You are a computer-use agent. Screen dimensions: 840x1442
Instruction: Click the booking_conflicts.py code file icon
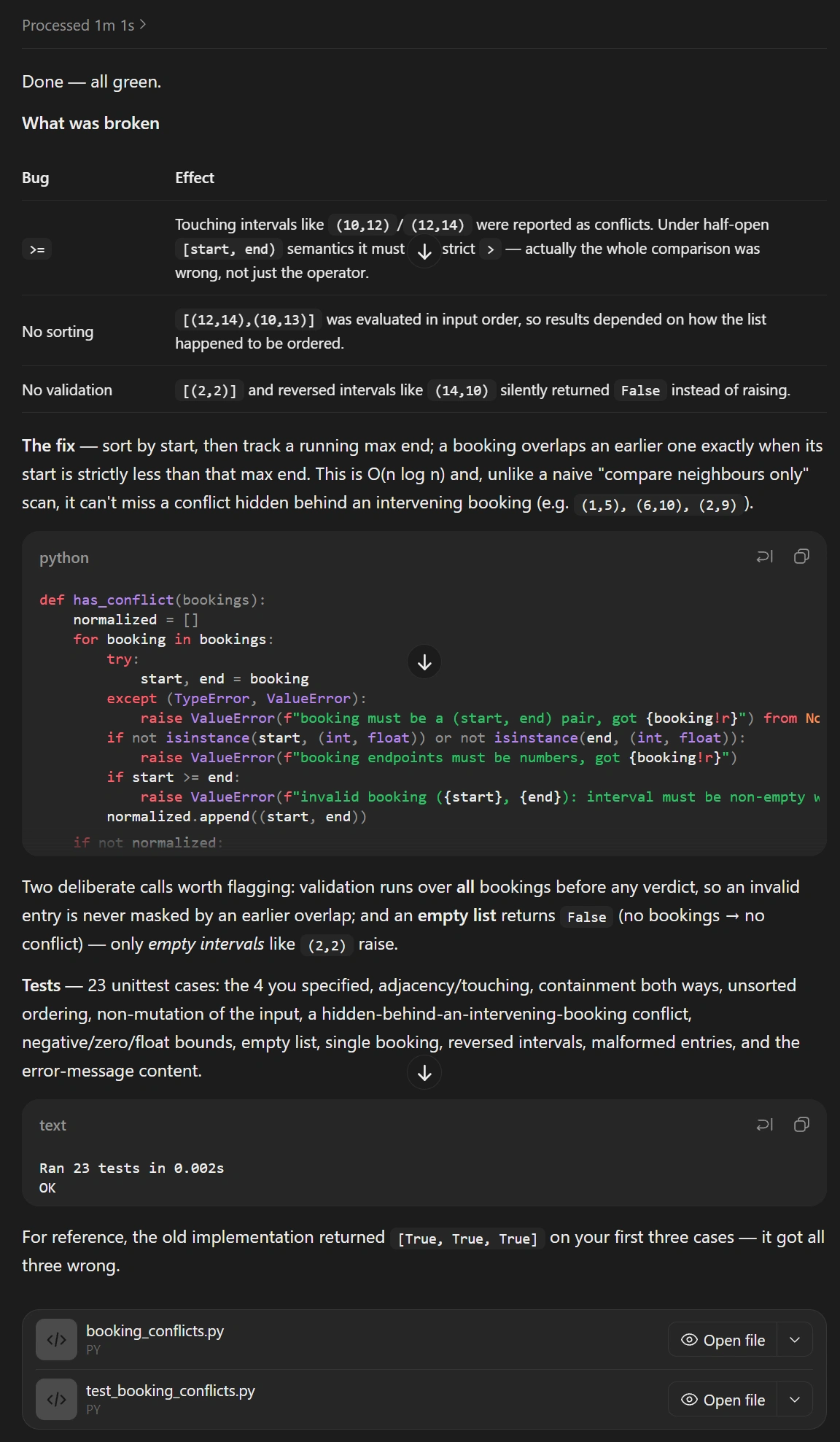[56, 1340]
